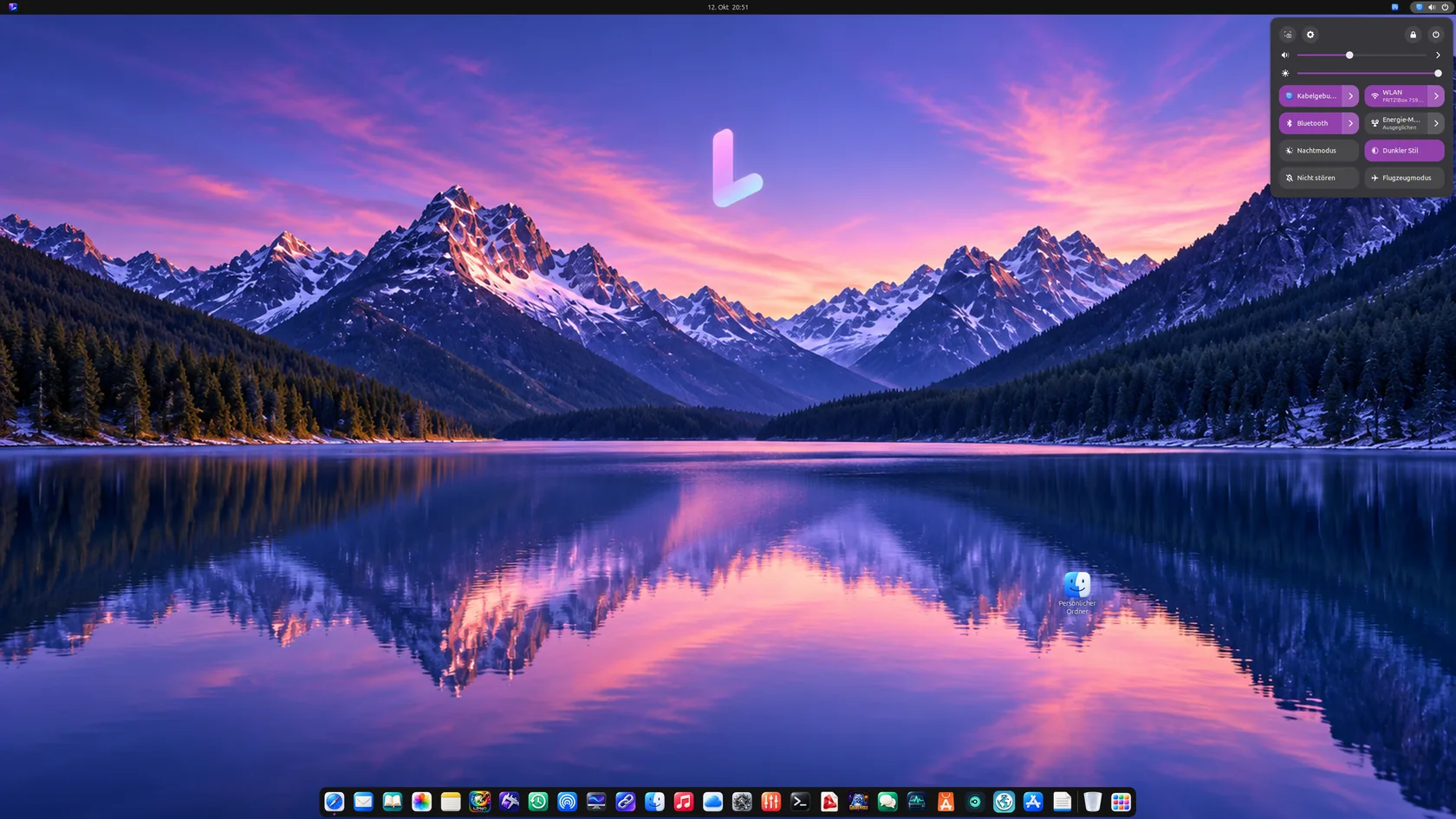Expand Energie-Modus power profile arrow
The height and width of the screenshot is (819, 1456).
pos(1436,123)
